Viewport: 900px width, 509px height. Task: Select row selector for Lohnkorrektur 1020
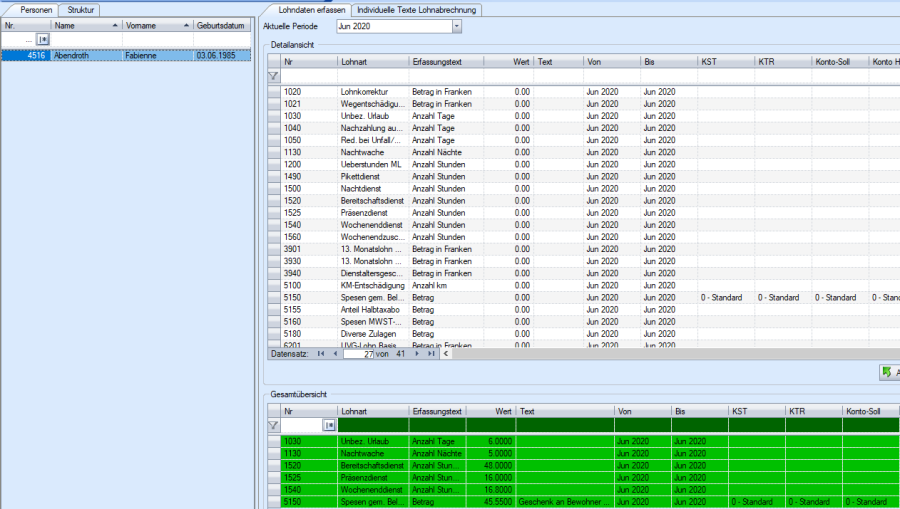273,92
